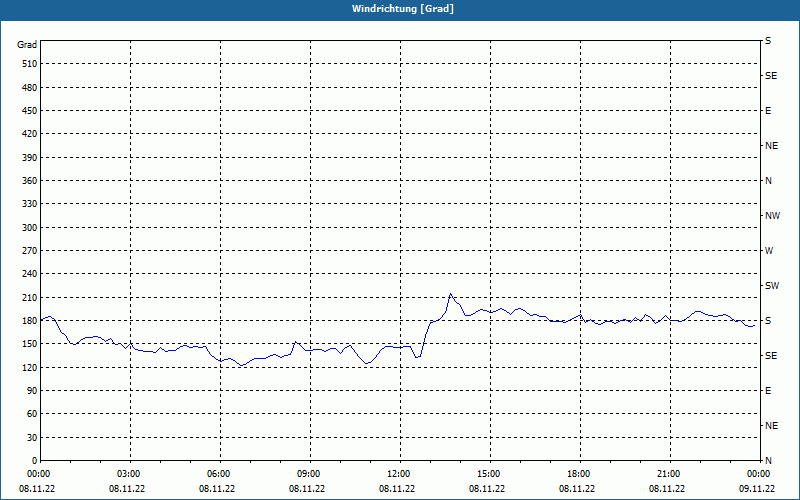Select the 120 y-axis value

point(30,367)
